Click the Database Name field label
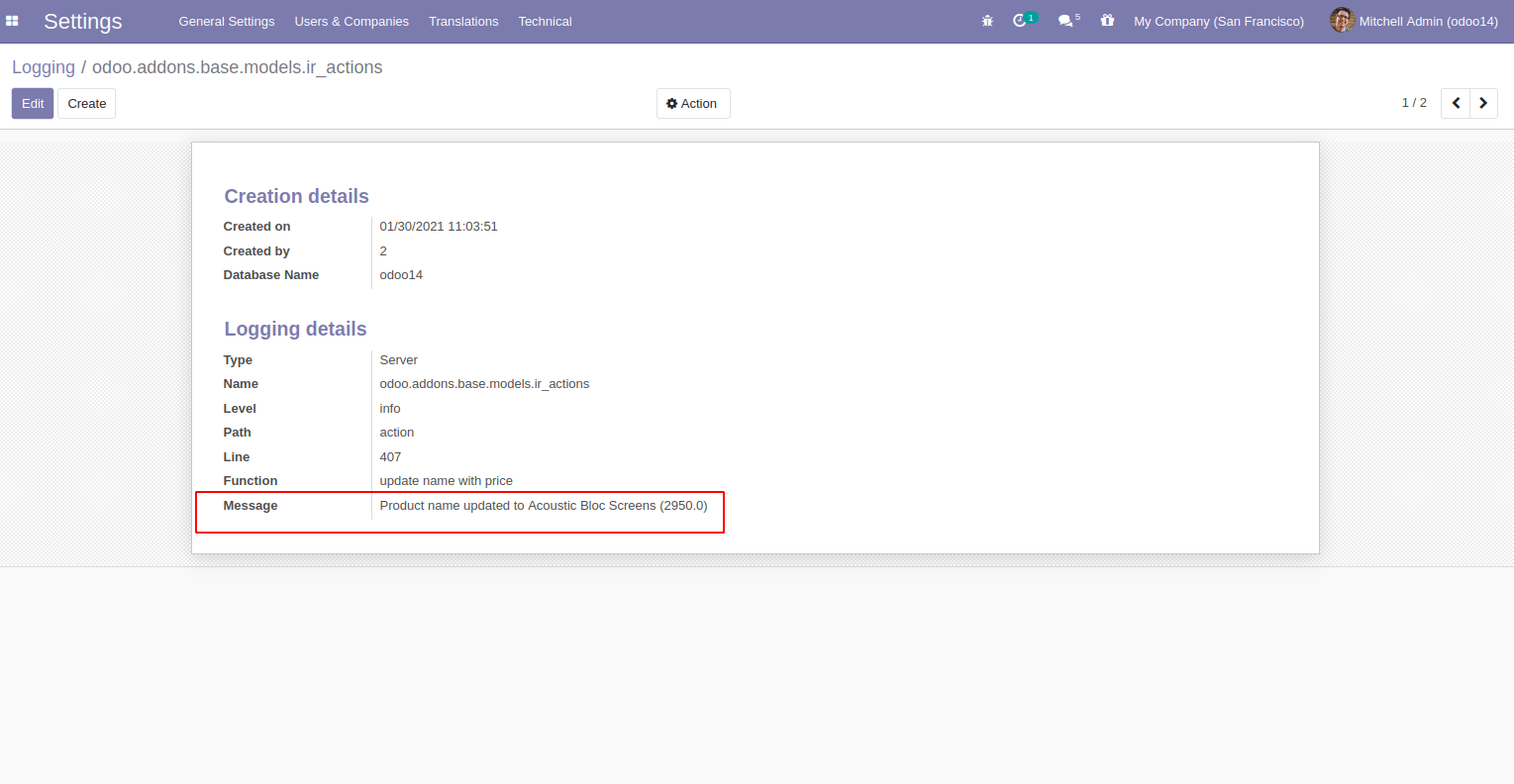Viewport: 1514px width, 784px height. coord(271,275)
